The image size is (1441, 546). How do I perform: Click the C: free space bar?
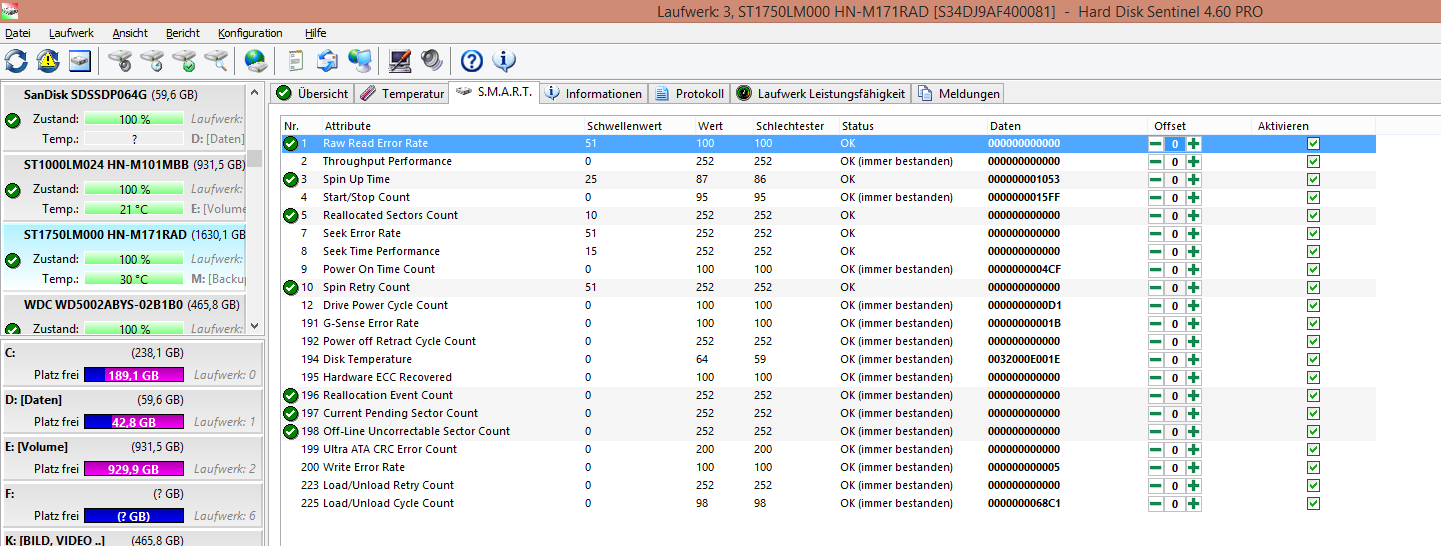tap(134, 375)
